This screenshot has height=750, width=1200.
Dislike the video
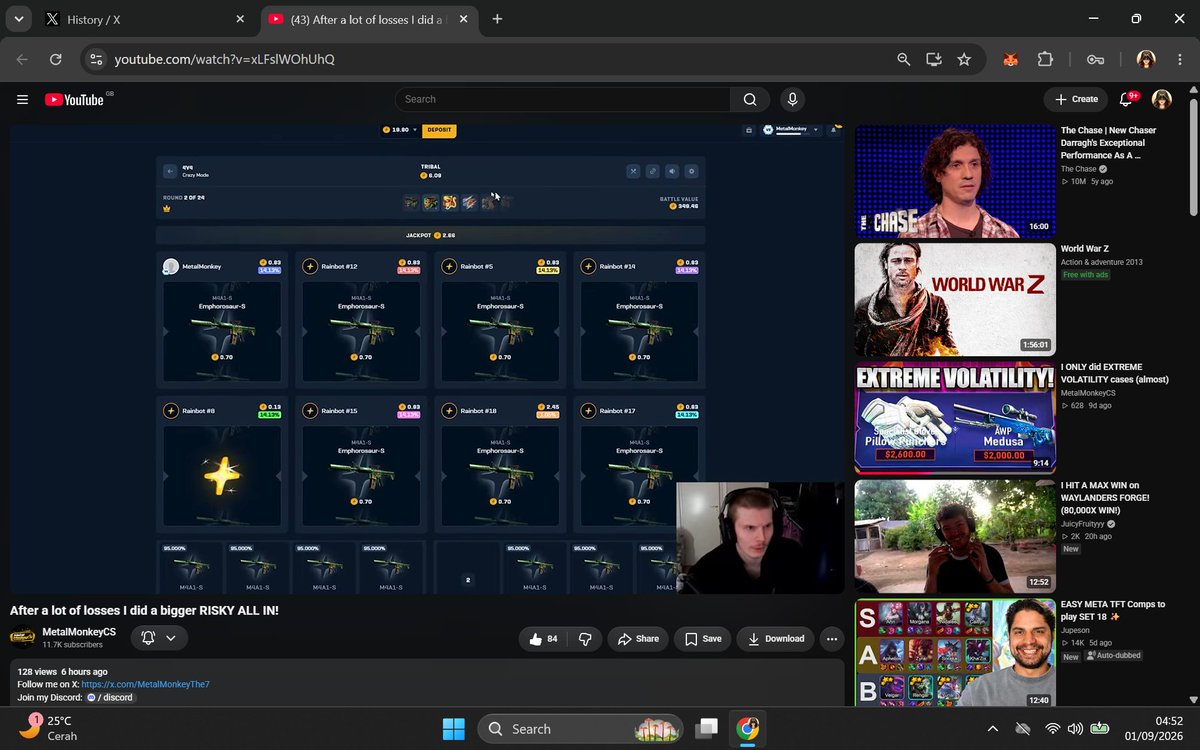click(x=586, y=639)
